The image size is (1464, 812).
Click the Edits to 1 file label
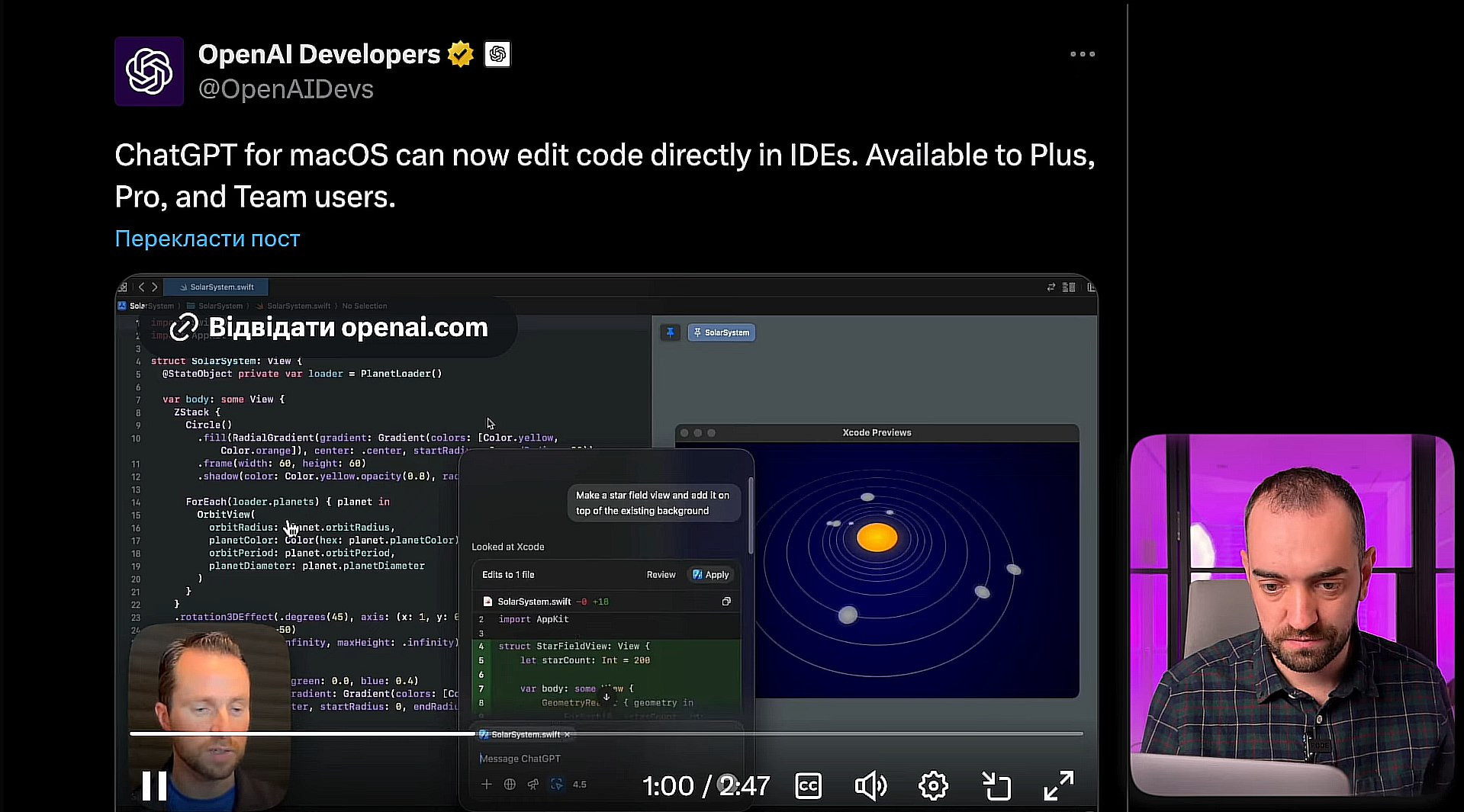(x=508, y=575)
